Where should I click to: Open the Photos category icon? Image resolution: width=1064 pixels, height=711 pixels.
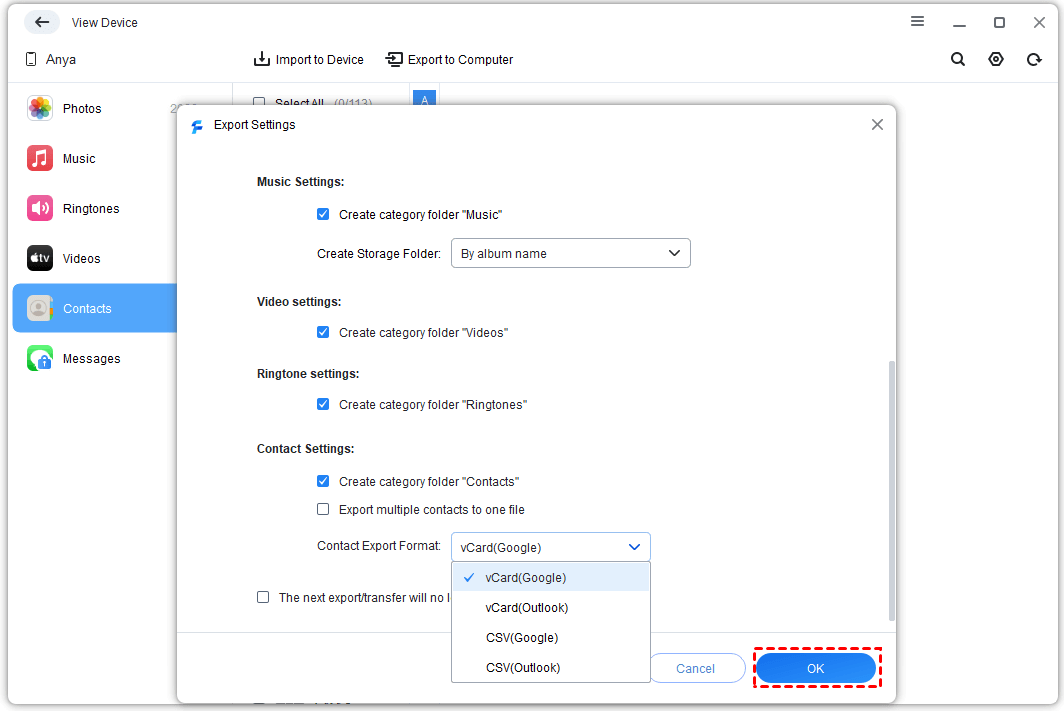pos(40,109)
